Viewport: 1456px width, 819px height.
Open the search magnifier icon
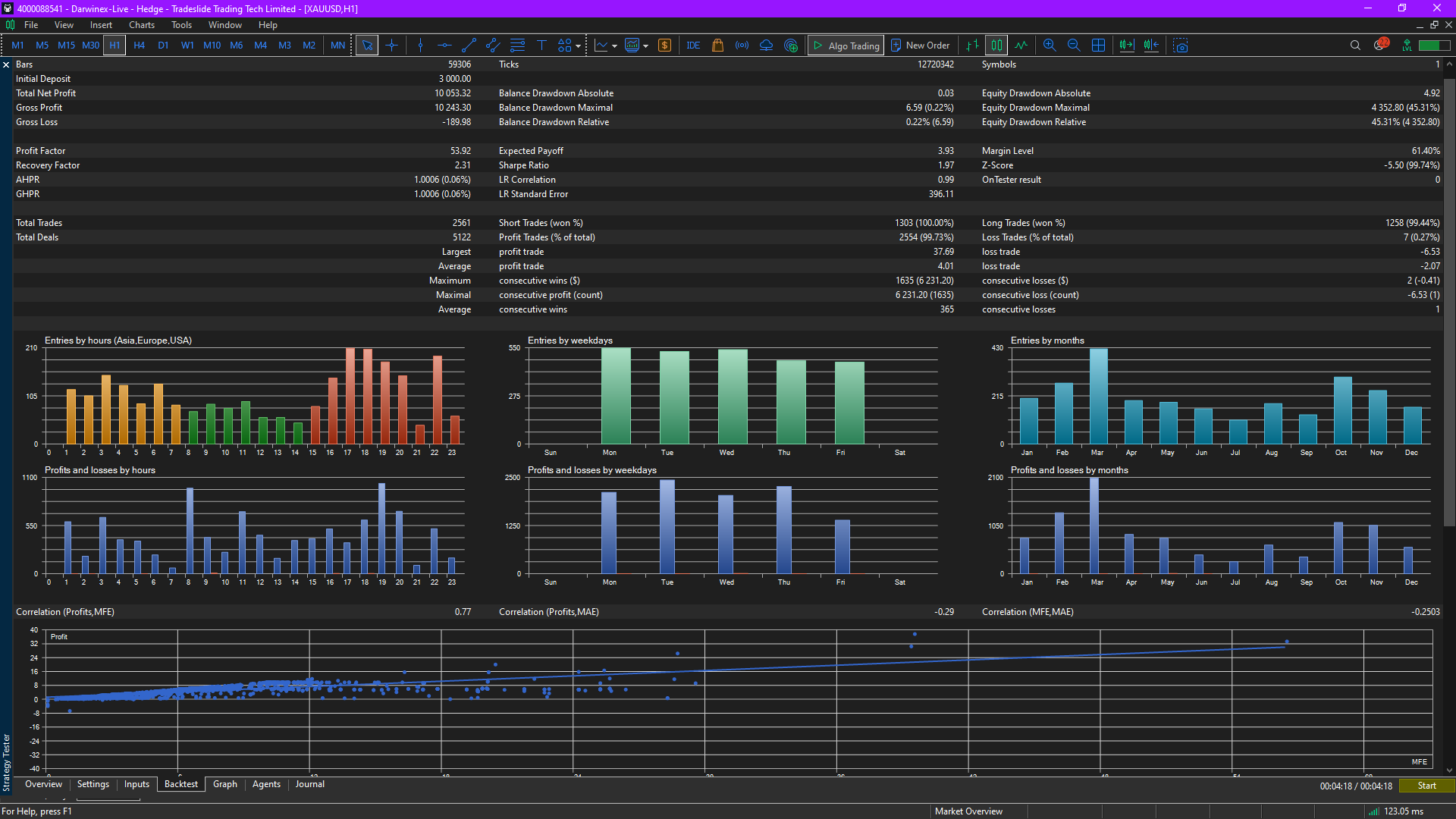1355,45
